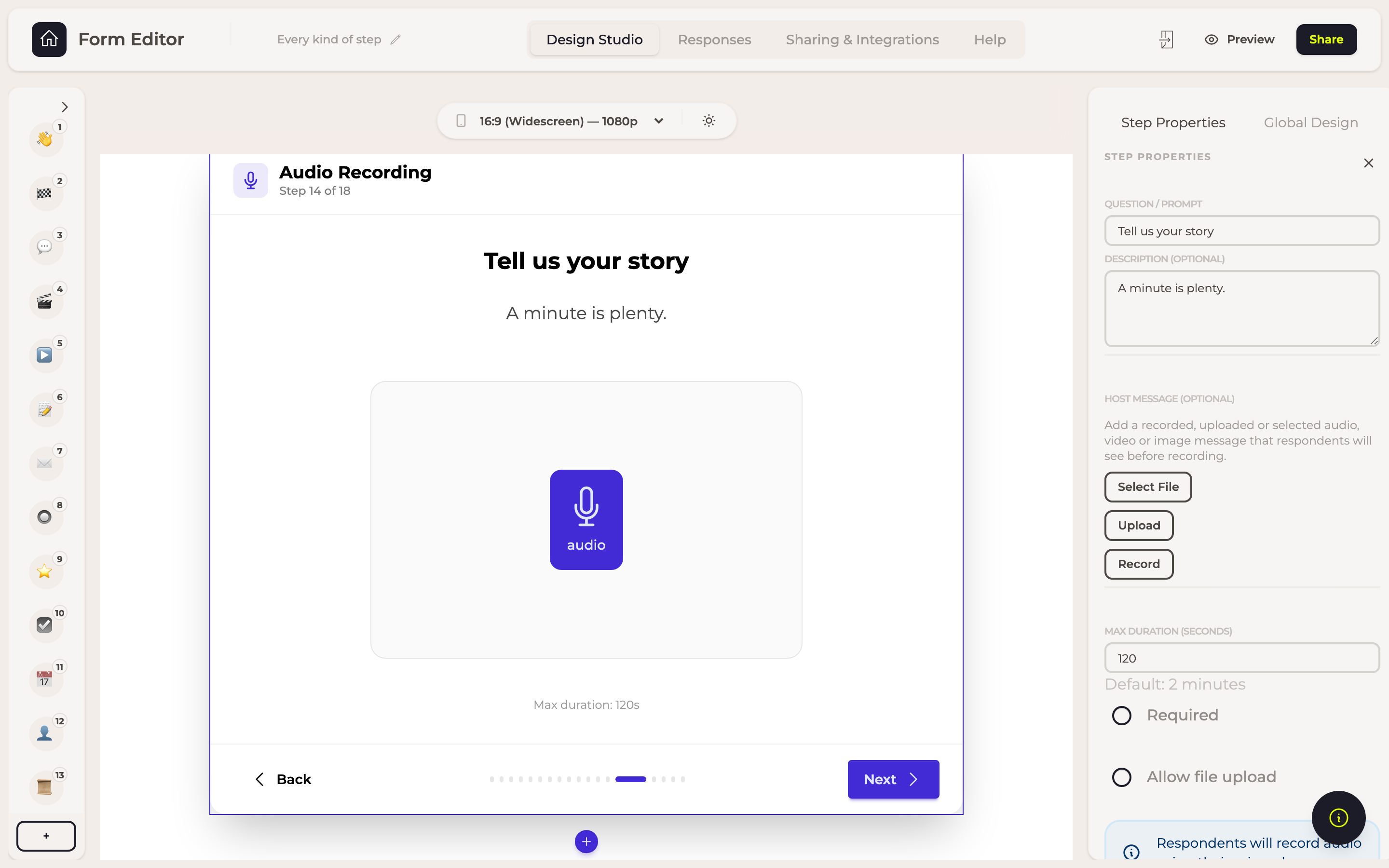
Task: Enable the Required option
Action: click(x=1121, y=715)
